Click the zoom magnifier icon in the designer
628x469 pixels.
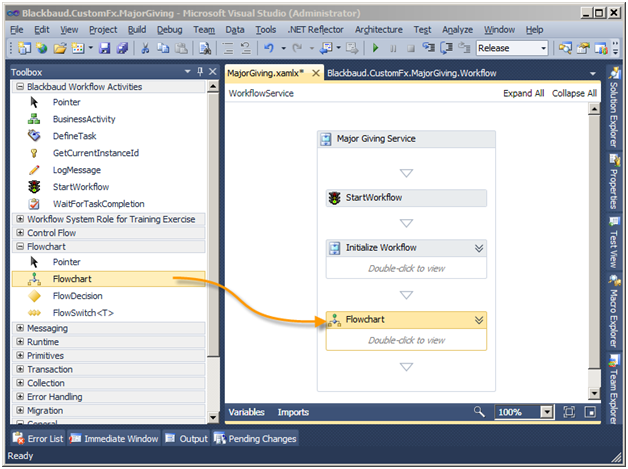[479, 412]
